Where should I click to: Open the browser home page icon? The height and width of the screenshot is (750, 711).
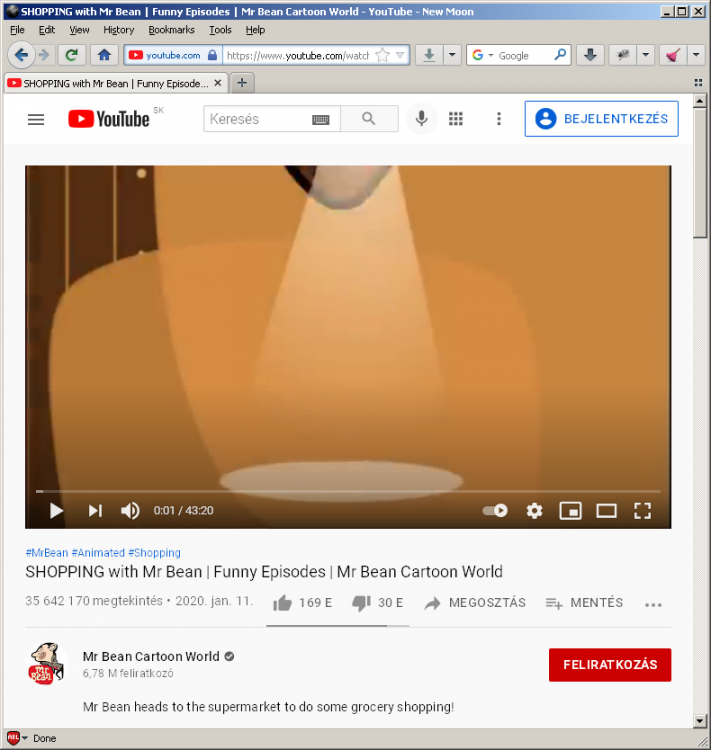point(104,55)
